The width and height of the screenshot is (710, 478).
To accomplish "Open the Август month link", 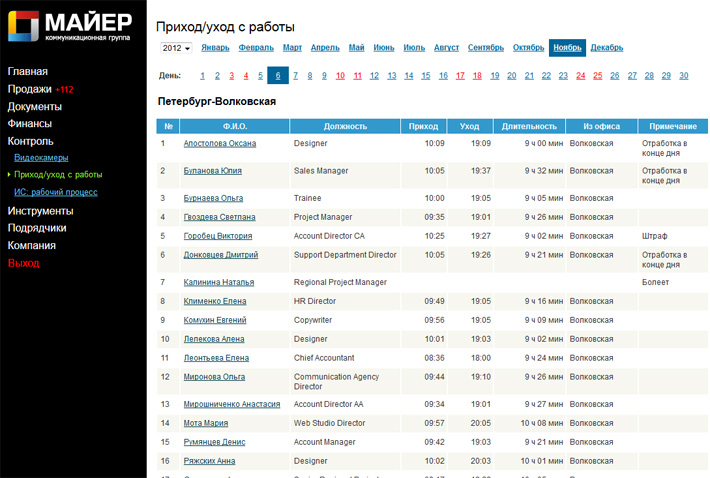I will [x=446, y=48].
